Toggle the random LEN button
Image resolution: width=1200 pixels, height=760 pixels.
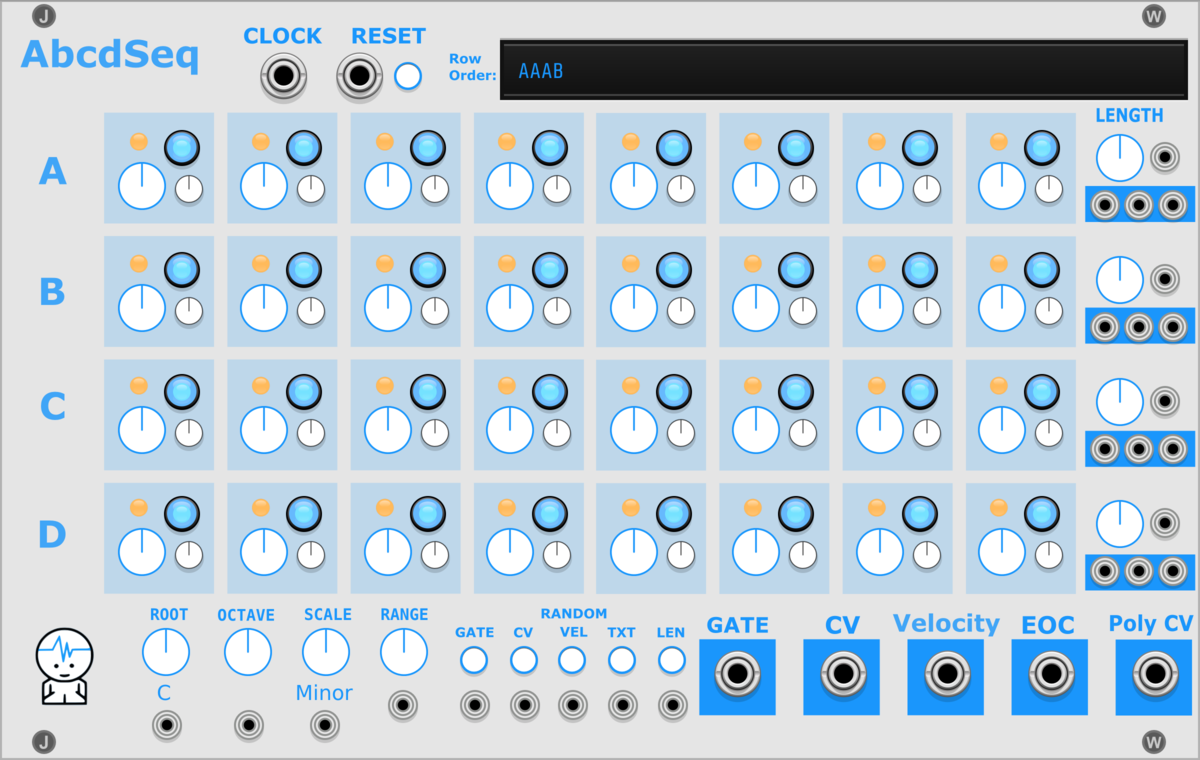click(x=672, y=660)
